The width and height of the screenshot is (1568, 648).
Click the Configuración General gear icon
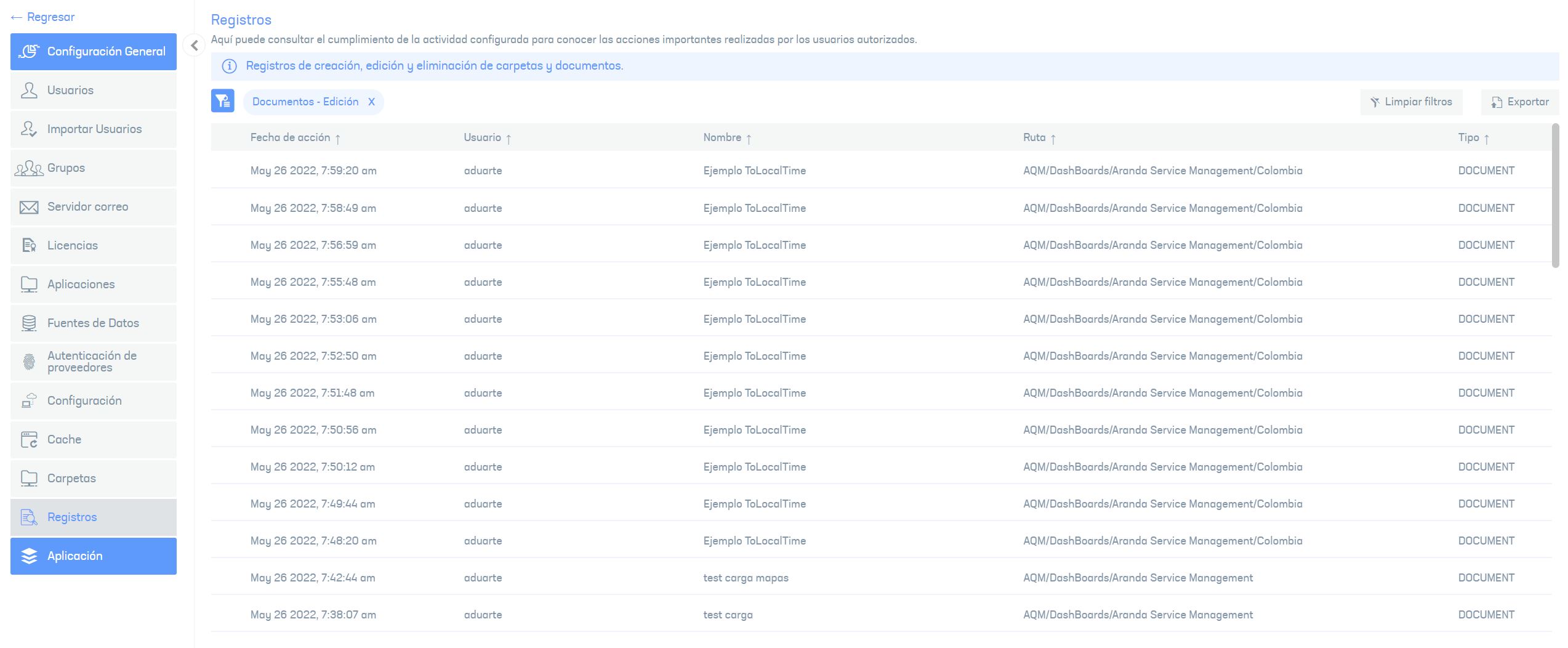coord(29,52)
